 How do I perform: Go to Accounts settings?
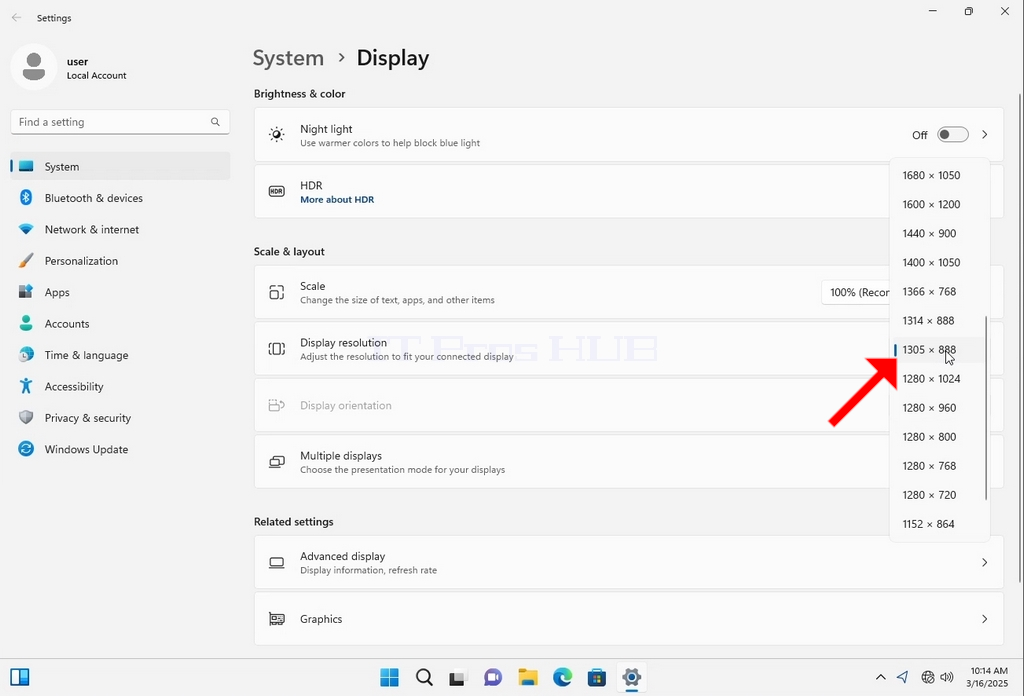point(120,323)
